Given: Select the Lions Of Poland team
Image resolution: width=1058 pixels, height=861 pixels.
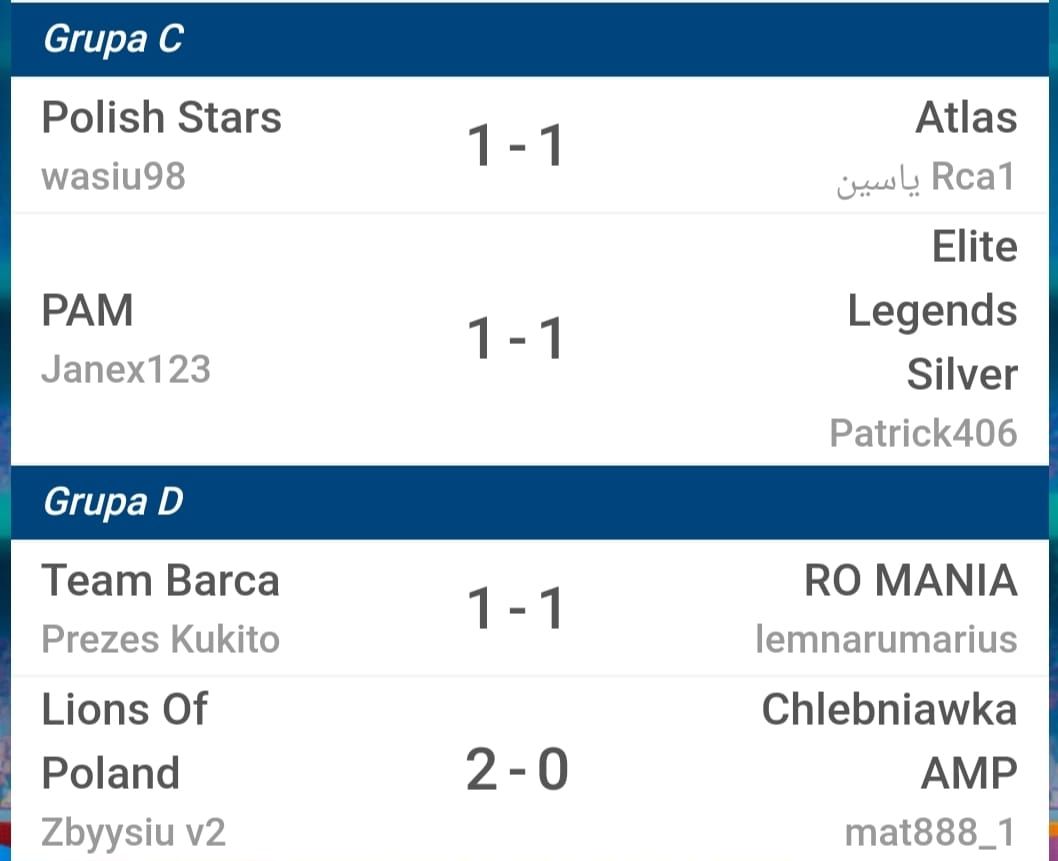Looking at the screenshot, I should pos(125,741).
